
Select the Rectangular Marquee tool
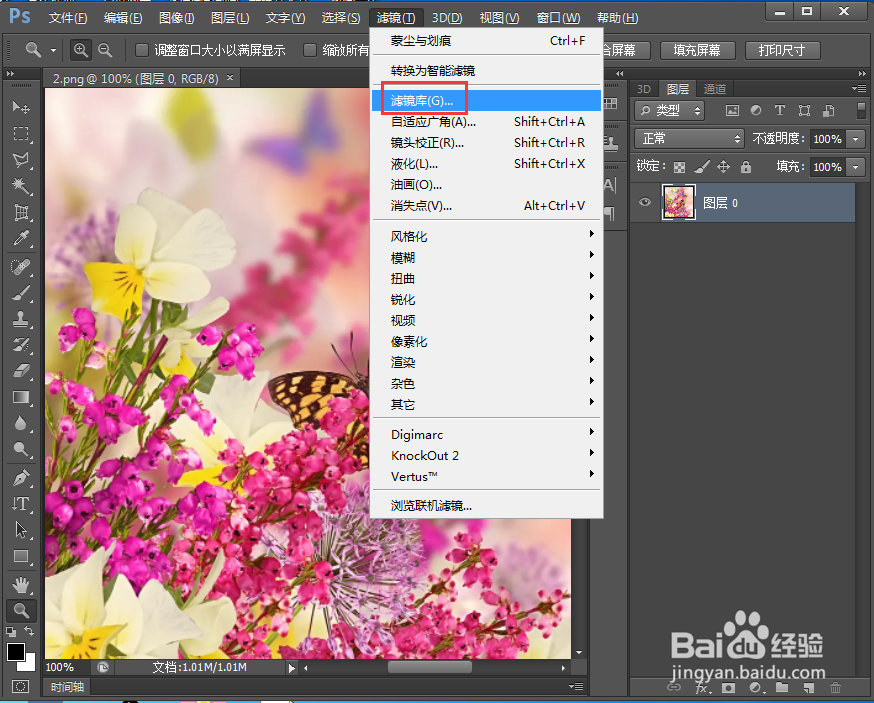pyautogui.click(x=21, y=133)
